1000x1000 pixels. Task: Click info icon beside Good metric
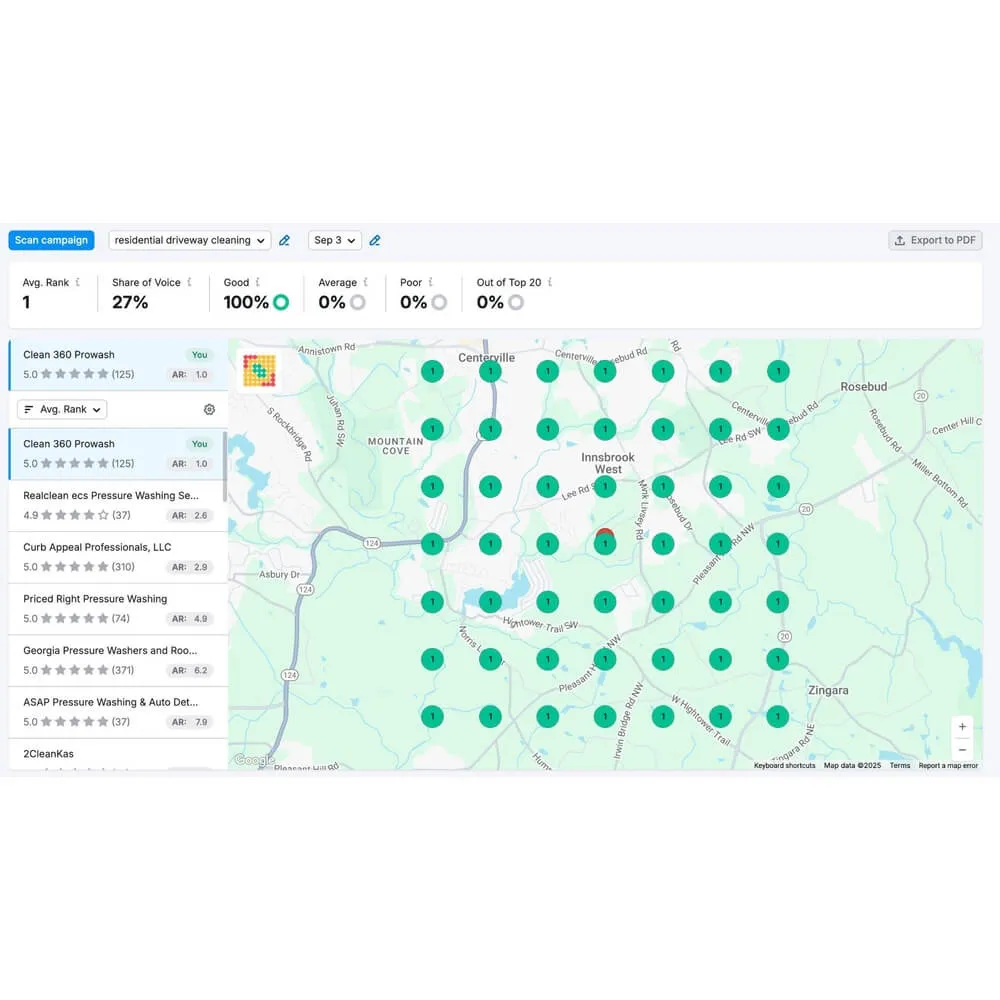258,282
